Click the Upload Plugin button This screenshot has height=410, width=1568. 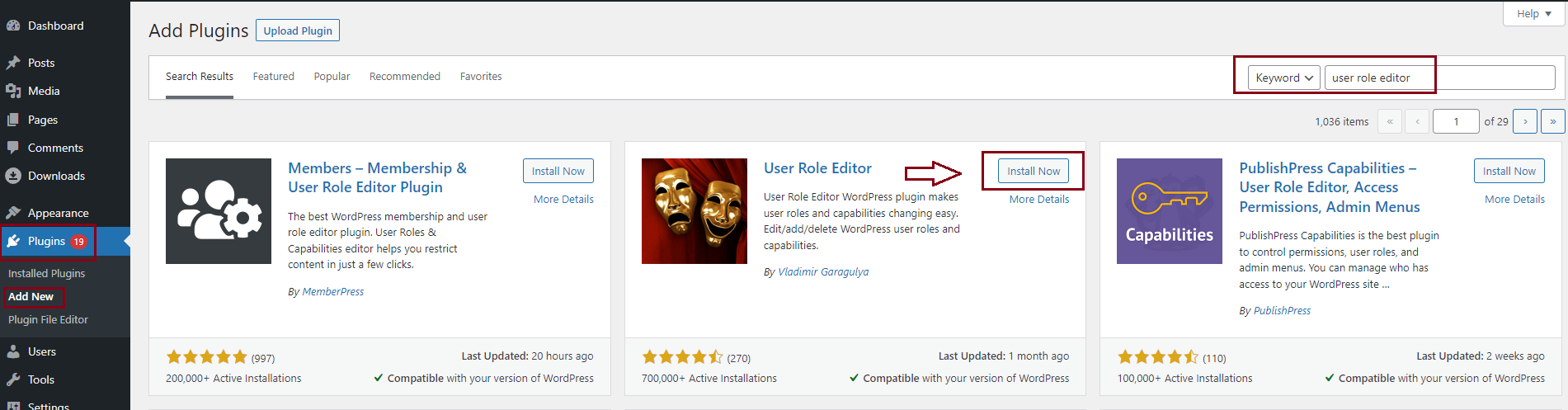point(298,31)
